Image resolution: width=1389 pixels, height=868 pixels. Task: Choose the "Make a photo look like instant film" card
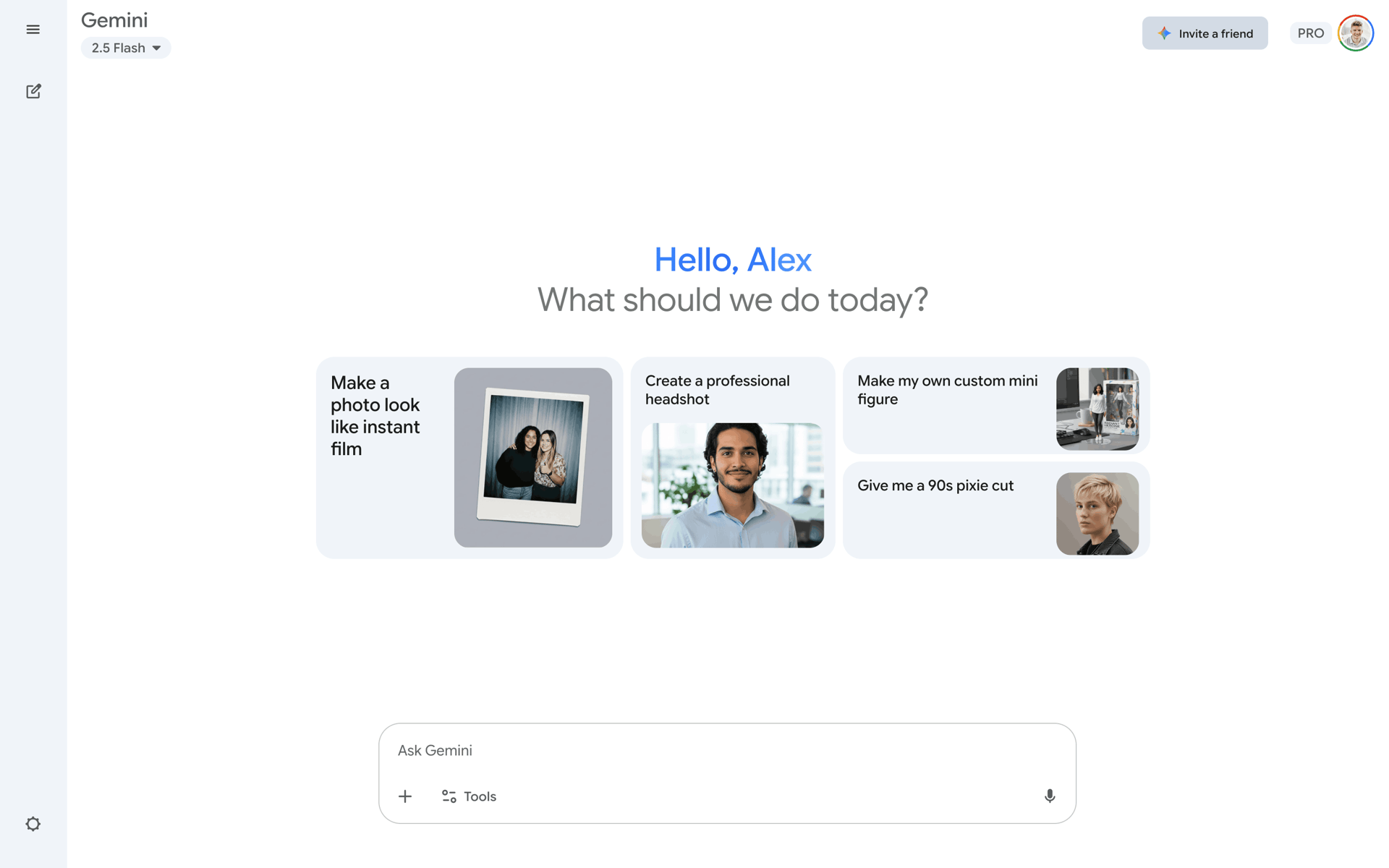[470, 458]
